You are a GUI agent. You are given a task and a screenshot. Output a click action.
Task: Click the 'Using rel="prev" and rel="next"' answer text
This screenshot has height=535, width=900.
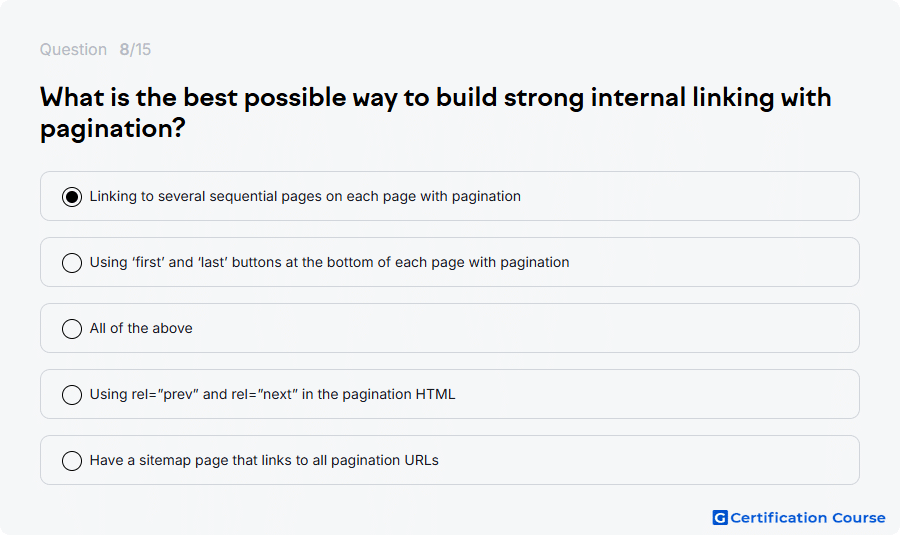pyautogui.click(x=272, y=394)
